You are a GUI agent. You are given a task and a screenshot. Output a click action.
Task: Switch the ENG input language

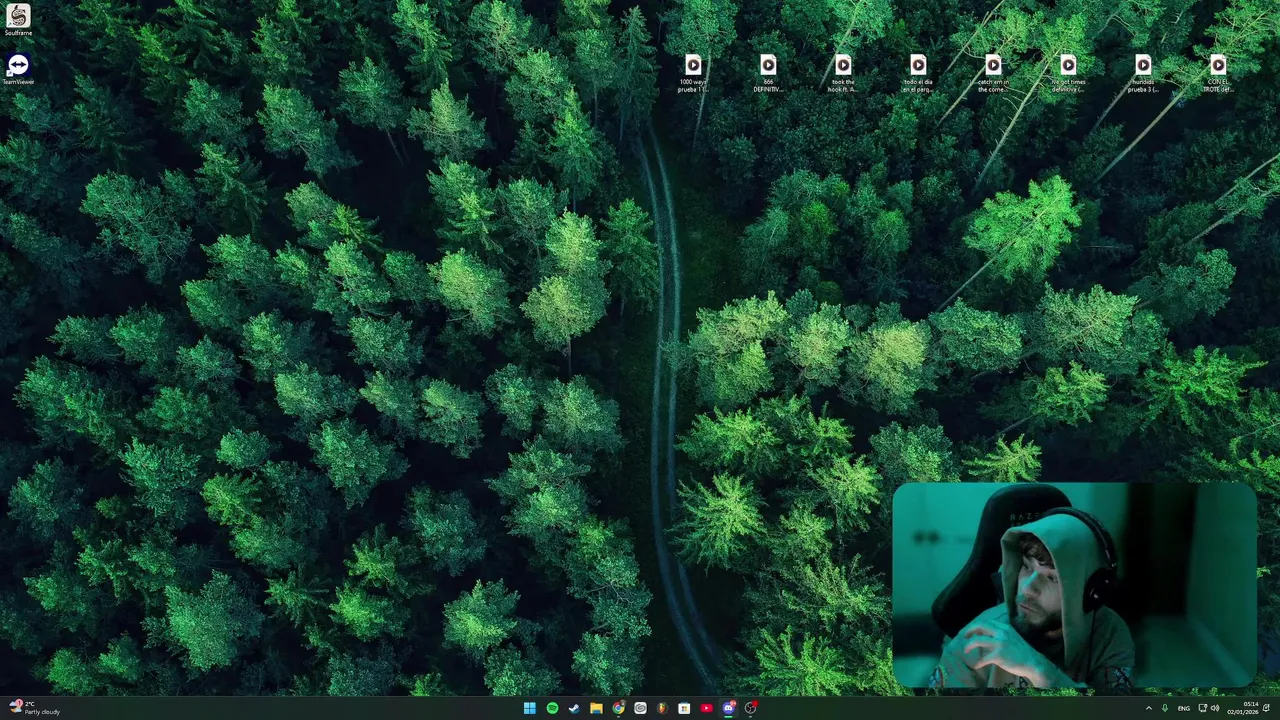tap(1184, 708)
